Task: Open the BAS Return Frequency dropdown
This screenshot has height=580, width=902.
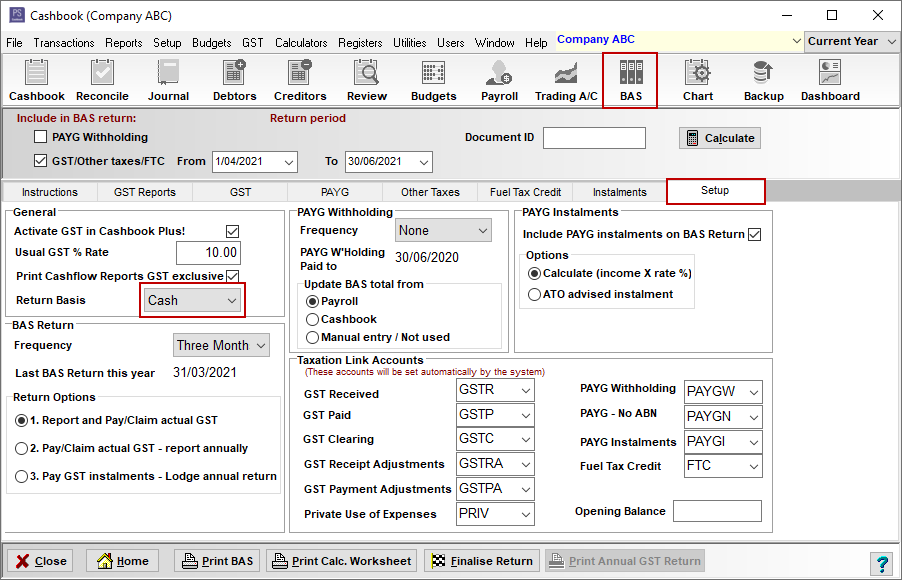Action: [221, 345]
